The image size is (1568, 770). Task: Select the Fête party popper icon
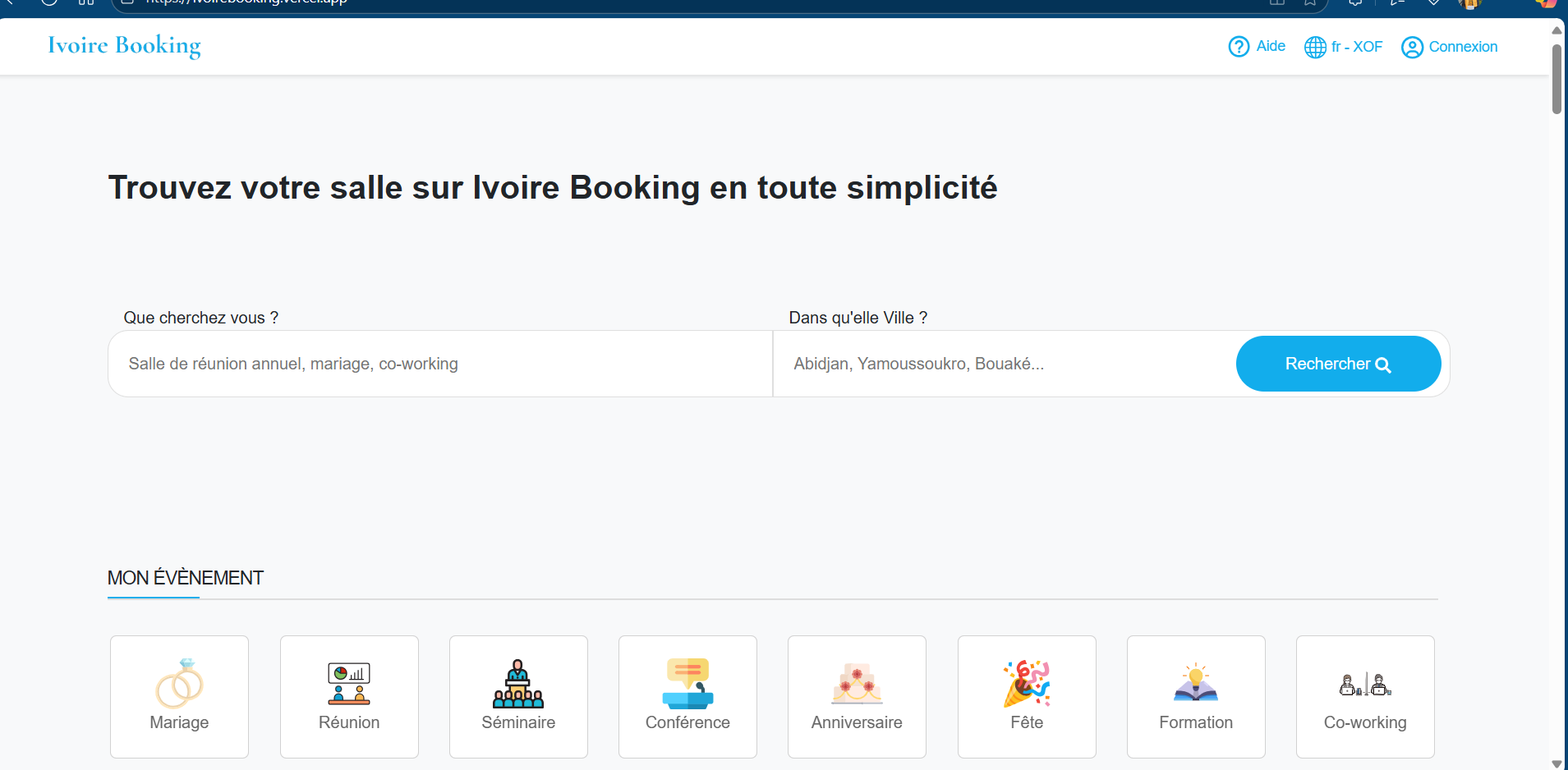[1027, 683]
